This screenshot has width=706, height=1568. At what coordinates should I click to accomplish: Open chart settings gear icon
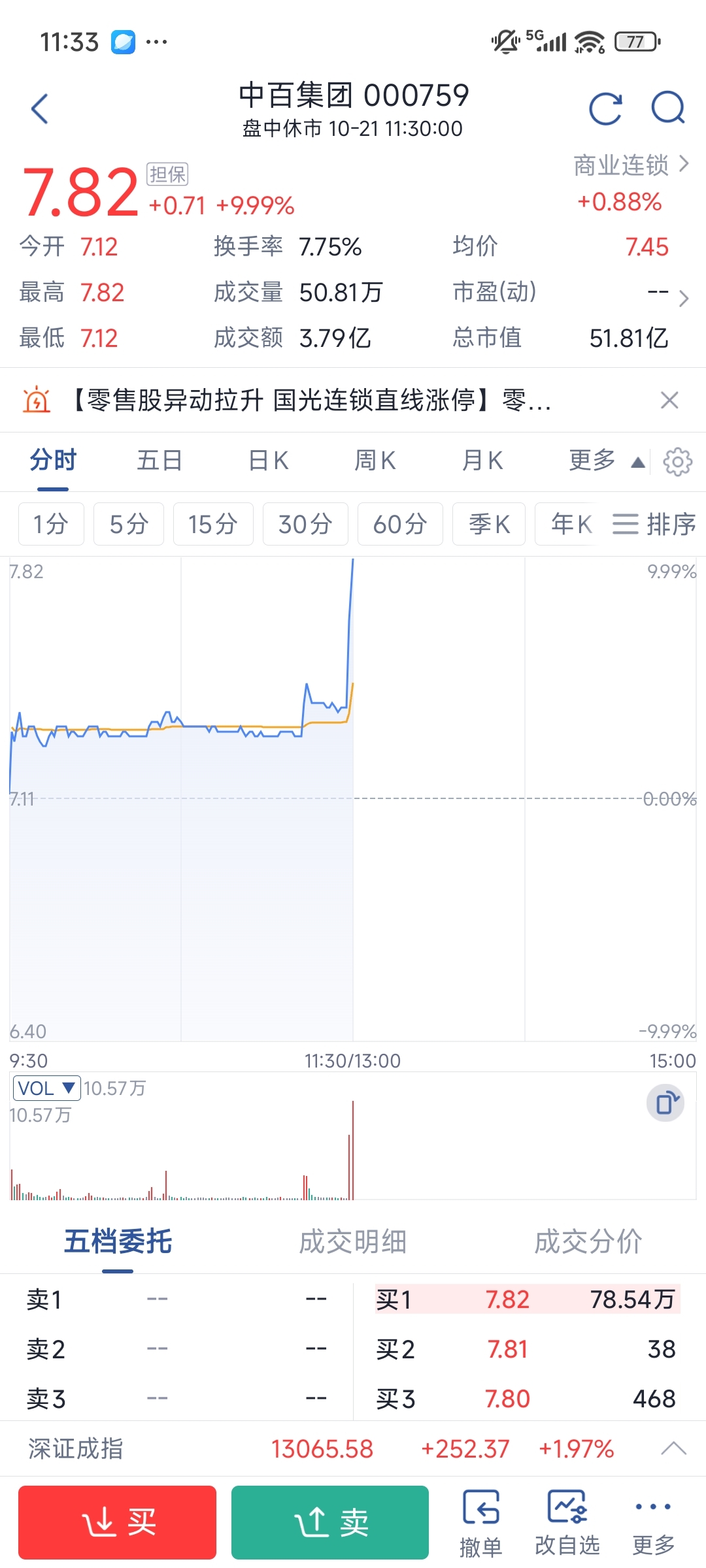click(677, 462)
